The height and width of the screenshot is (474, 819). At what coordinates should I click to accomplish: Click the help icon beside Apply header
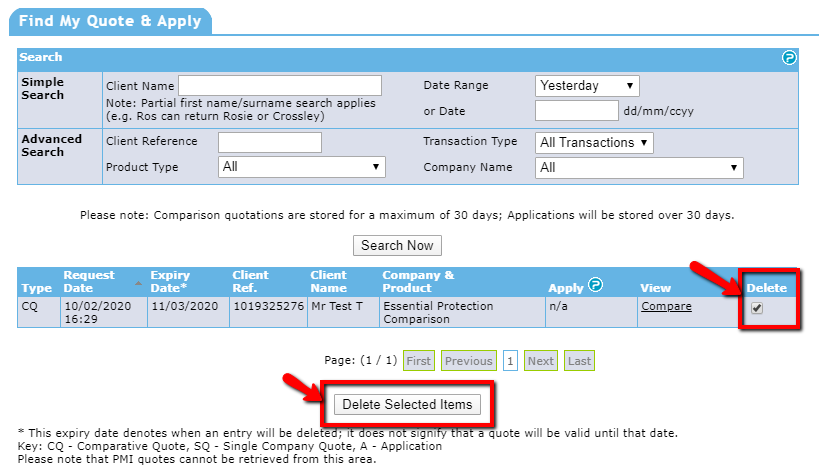(x=596, y=285)
